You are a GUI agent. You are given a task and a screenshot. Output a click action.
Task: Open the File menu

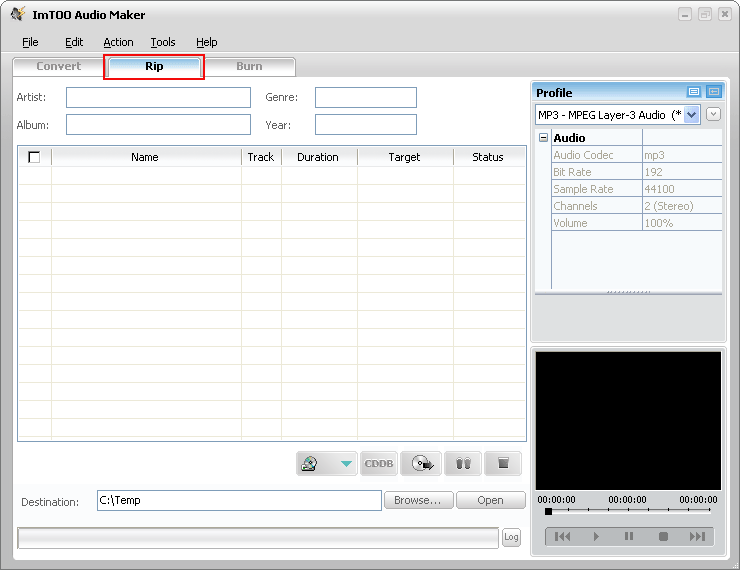click(30, 42)
